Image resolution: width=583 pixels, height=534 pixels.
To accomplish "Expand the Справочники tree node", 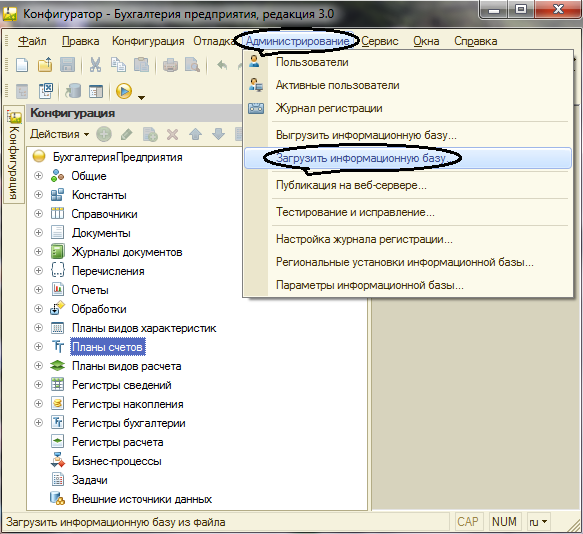I will point(38,214).
